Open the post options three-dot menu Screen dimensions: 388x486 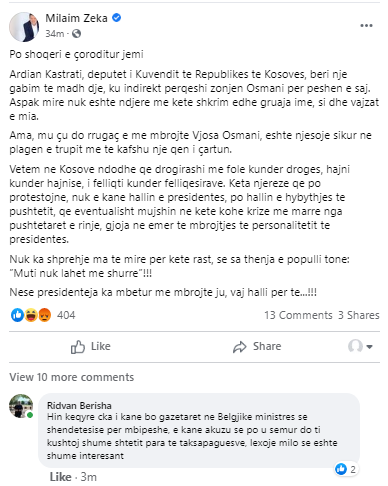tap(366, 26)
